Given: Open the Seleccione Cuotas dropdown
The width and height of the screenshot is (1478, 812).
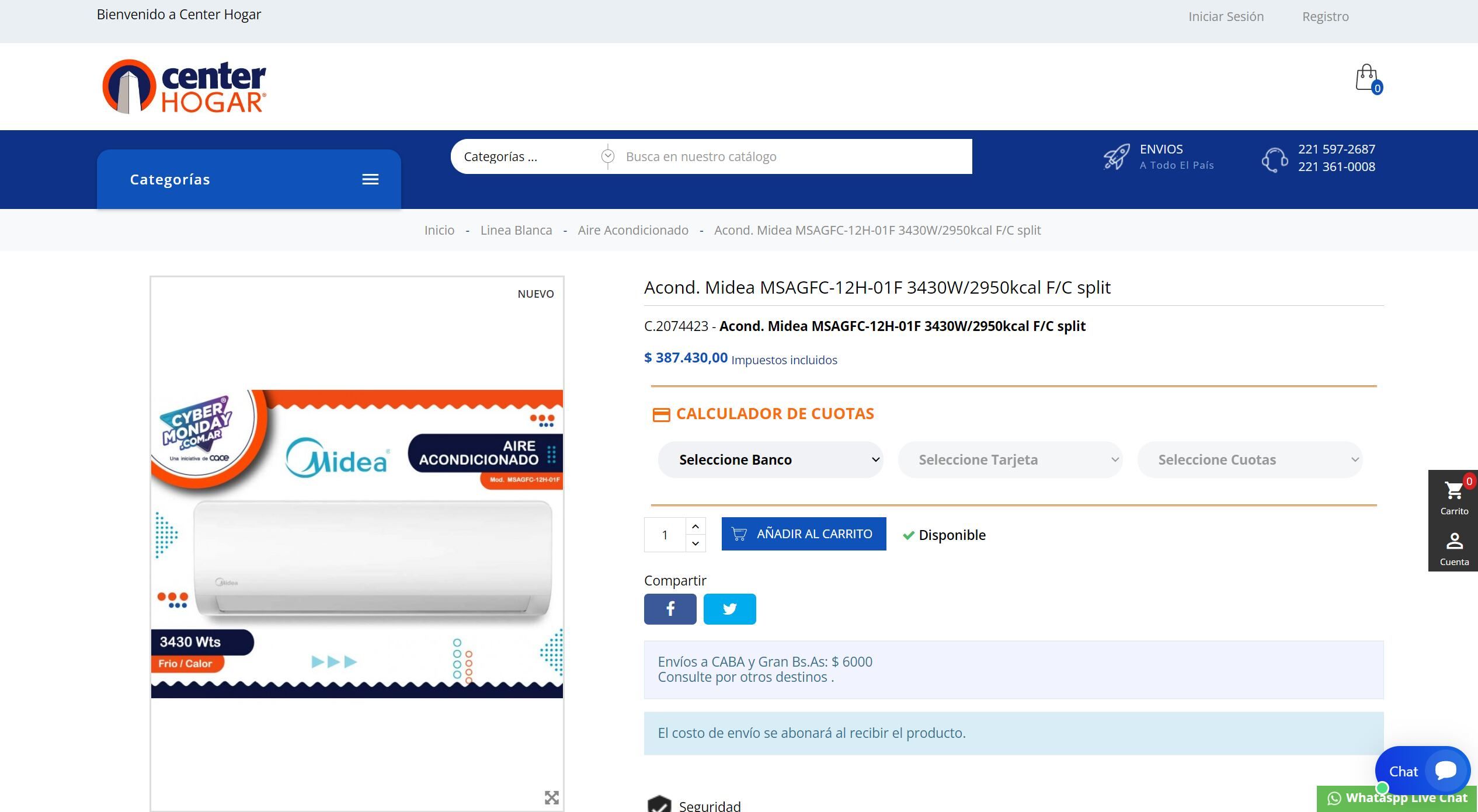Looking at the screenshot, I should 1250,459.
